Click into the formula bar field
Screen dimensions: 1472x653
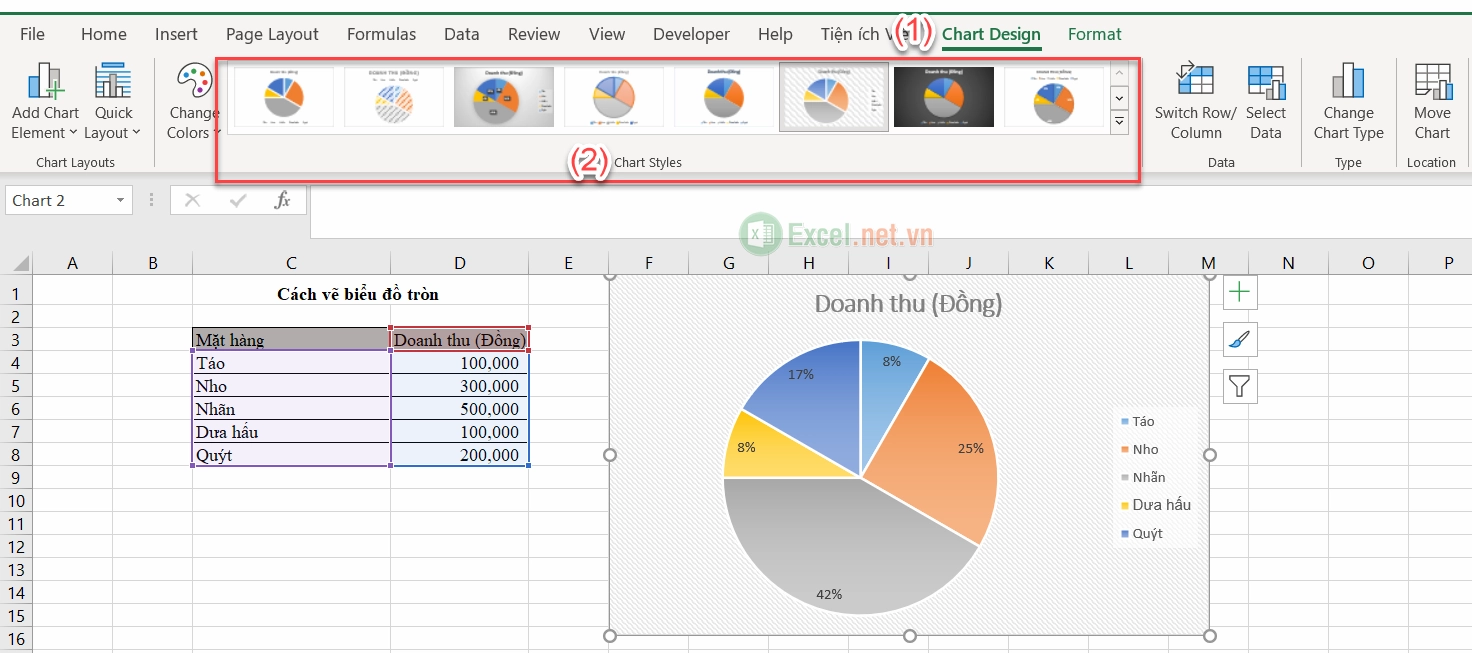[890, 211]
